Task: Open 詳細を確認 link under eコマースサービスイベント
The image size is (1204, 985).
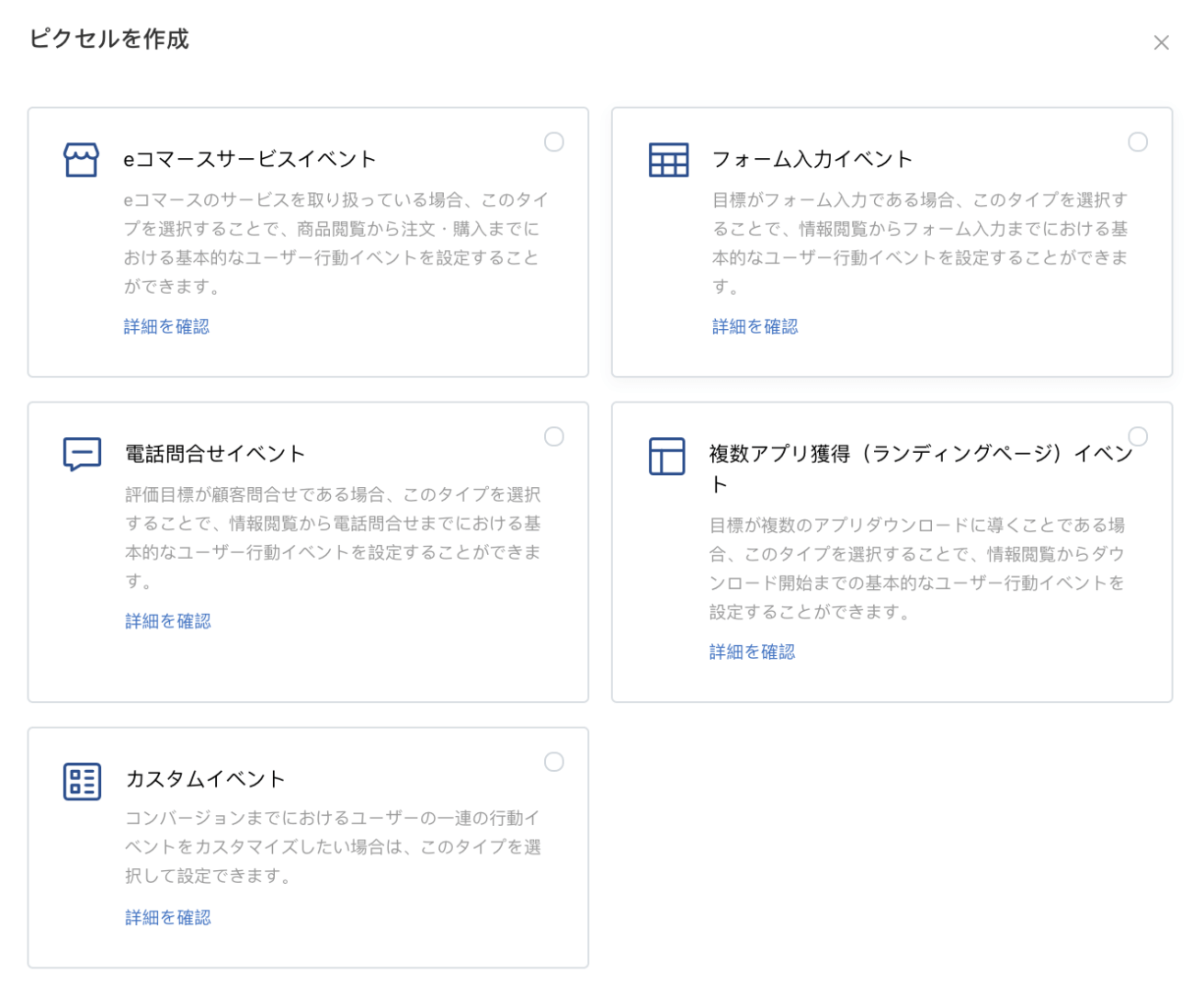Action: pyautogui.click(x=166, y=326)
